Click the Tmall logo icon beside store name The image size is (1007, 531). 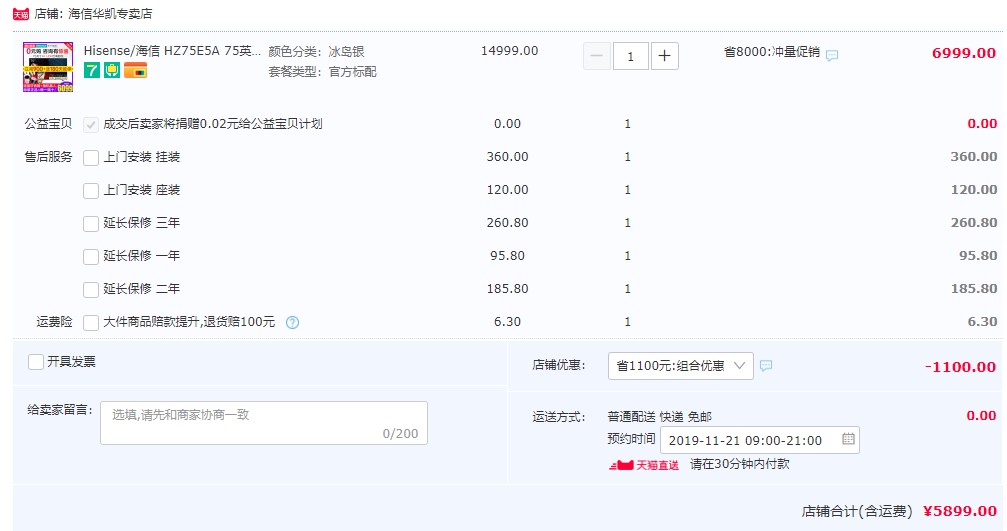(21, 14)
